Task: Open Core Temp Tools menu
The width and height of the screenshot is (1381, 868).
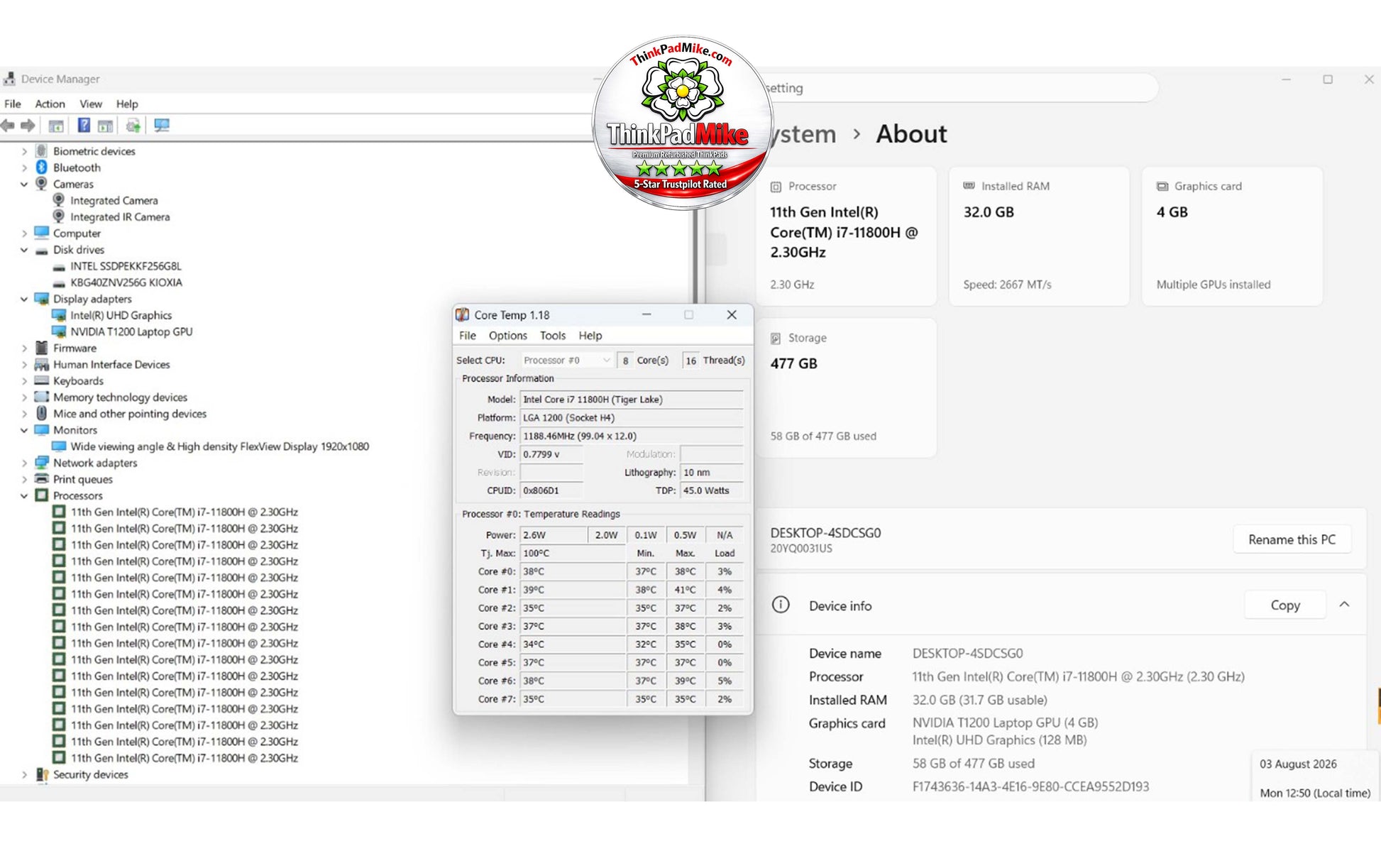Action: pyautogui.click(x=552, y=336)
